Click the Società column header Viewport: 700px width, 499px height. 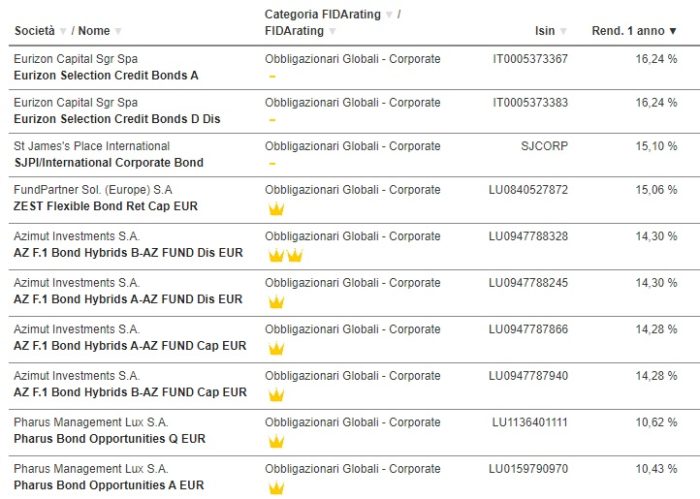pyautogui.click(x=34, y=31)
